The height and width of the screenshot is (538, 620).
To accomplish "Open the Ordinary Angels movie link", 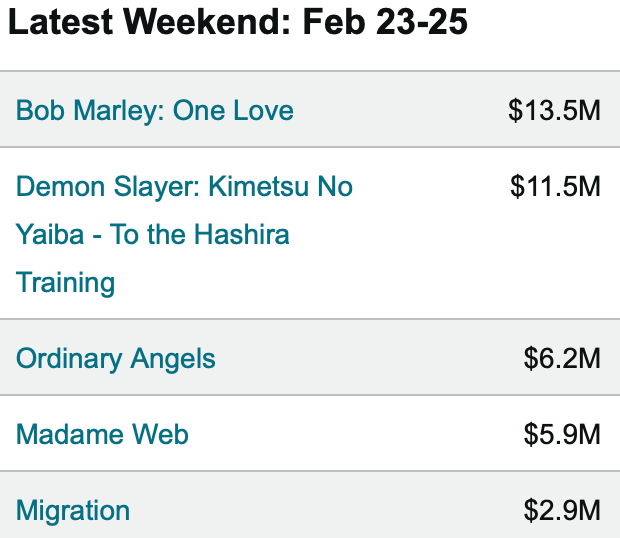I will pos(115,359).
